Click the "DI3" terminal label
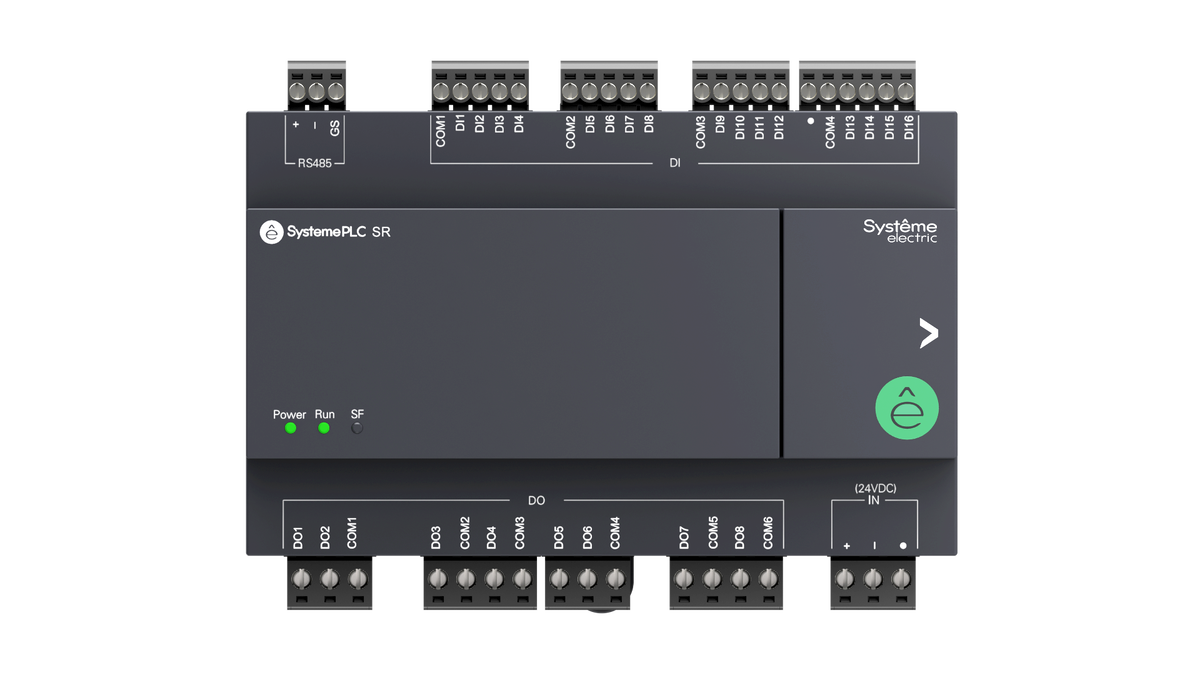Image resolution: width=1200 pixels, height=675 pixels. [500, 125]
